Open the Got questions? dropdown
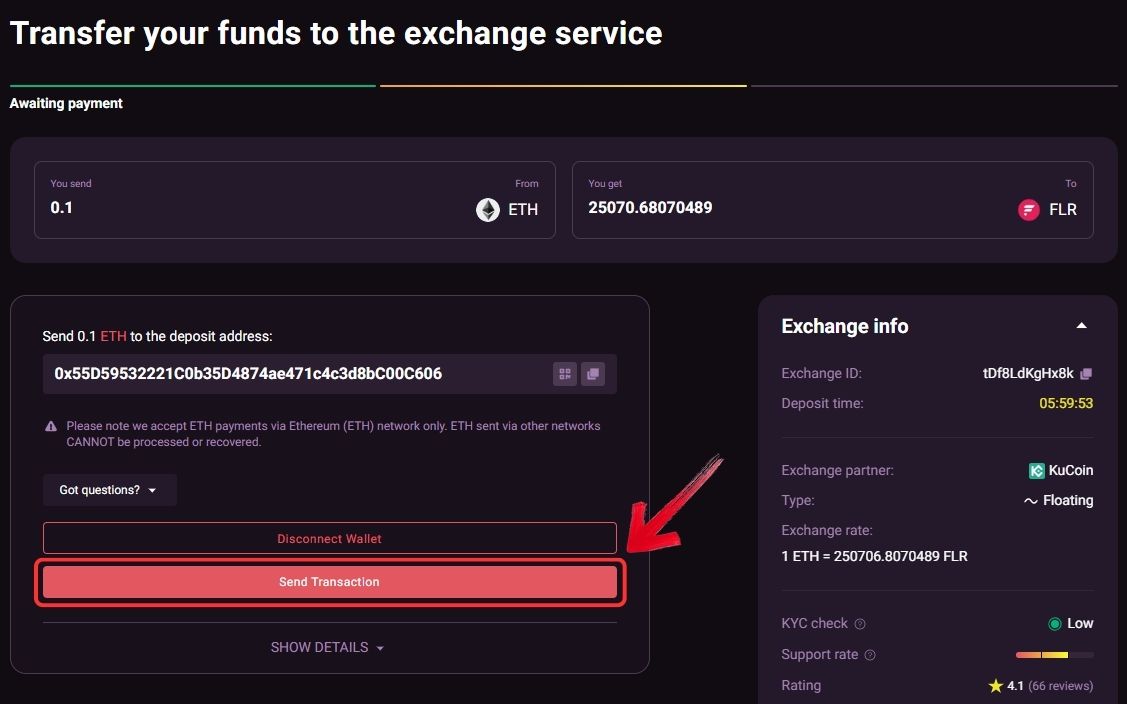The height and width of the screenshot is (704, 1127). click(109, 490)
